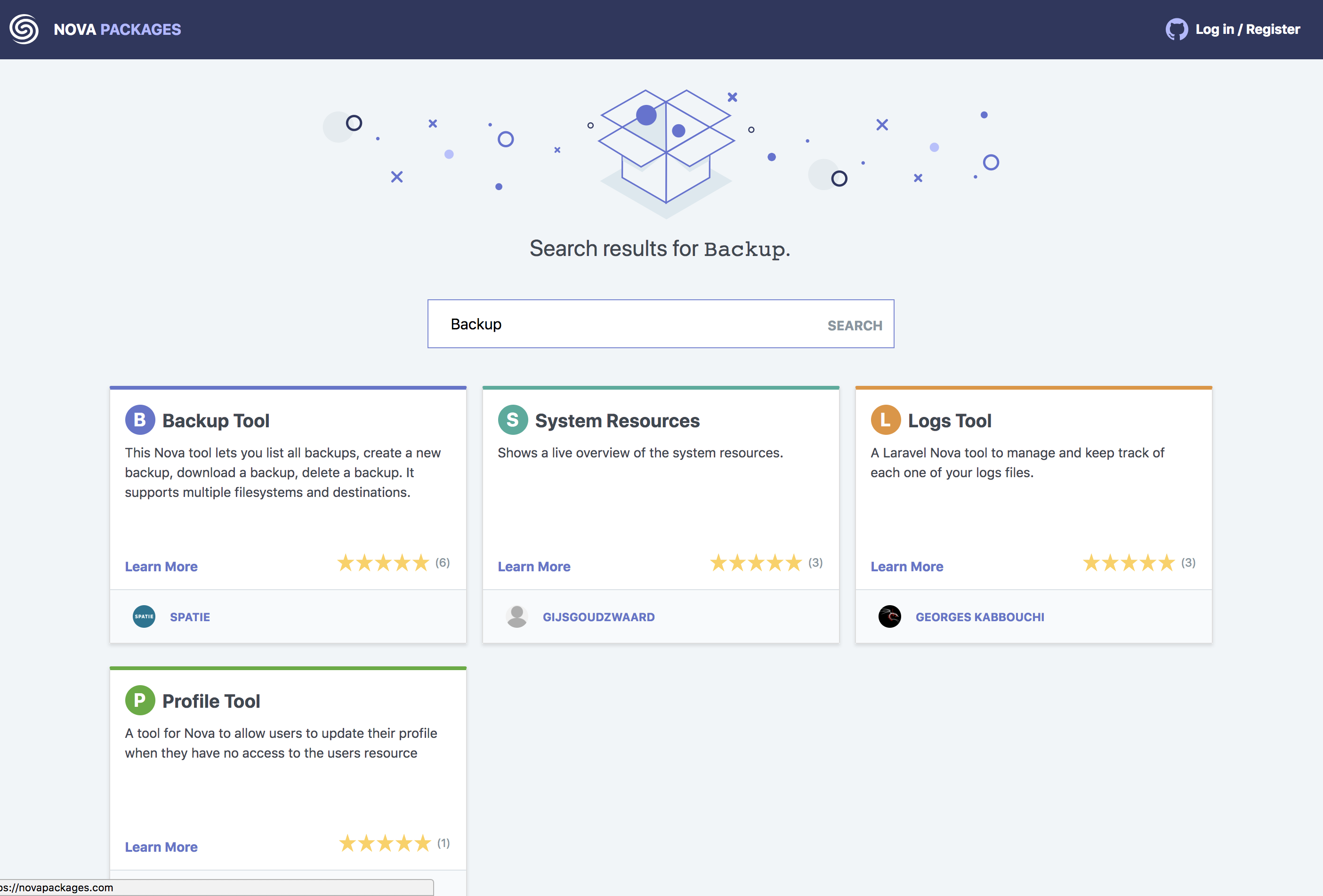Click the SEARCH button
This screenshot has width=1323, height=896.
point(855,325)
